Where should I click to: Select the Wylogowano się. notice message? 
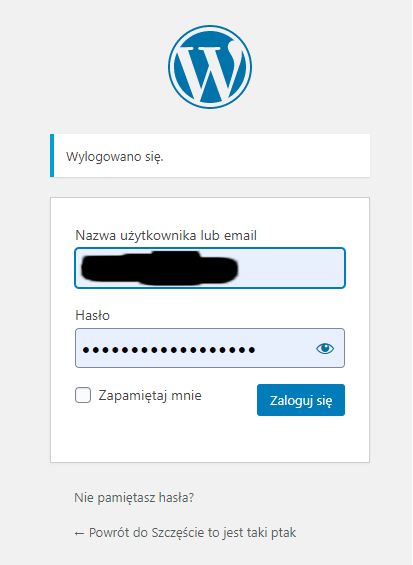[x=115, y=157]
